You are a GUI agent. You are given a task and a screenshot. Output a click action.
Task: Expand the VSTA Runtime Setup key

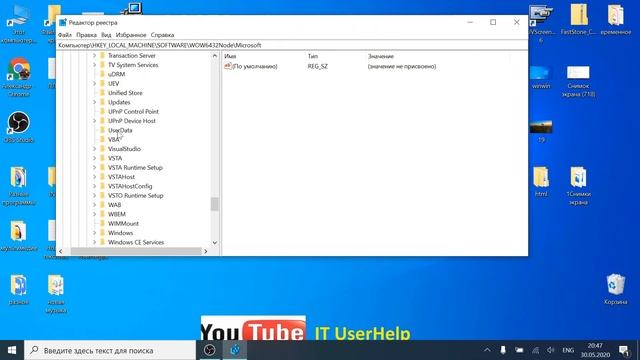coord(94,167)
